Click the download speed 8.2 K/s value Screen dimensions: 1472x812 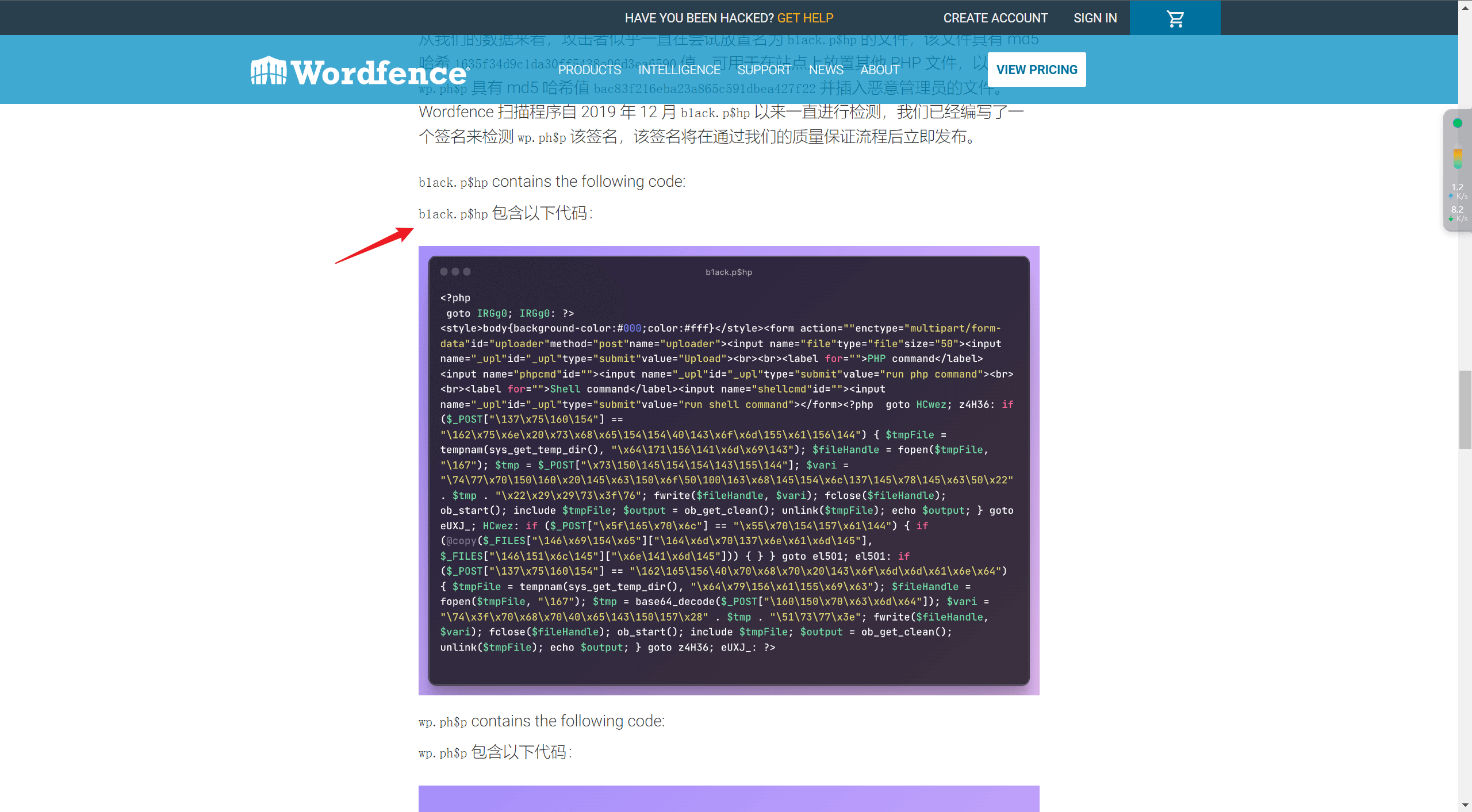(x=1458, y=214)
